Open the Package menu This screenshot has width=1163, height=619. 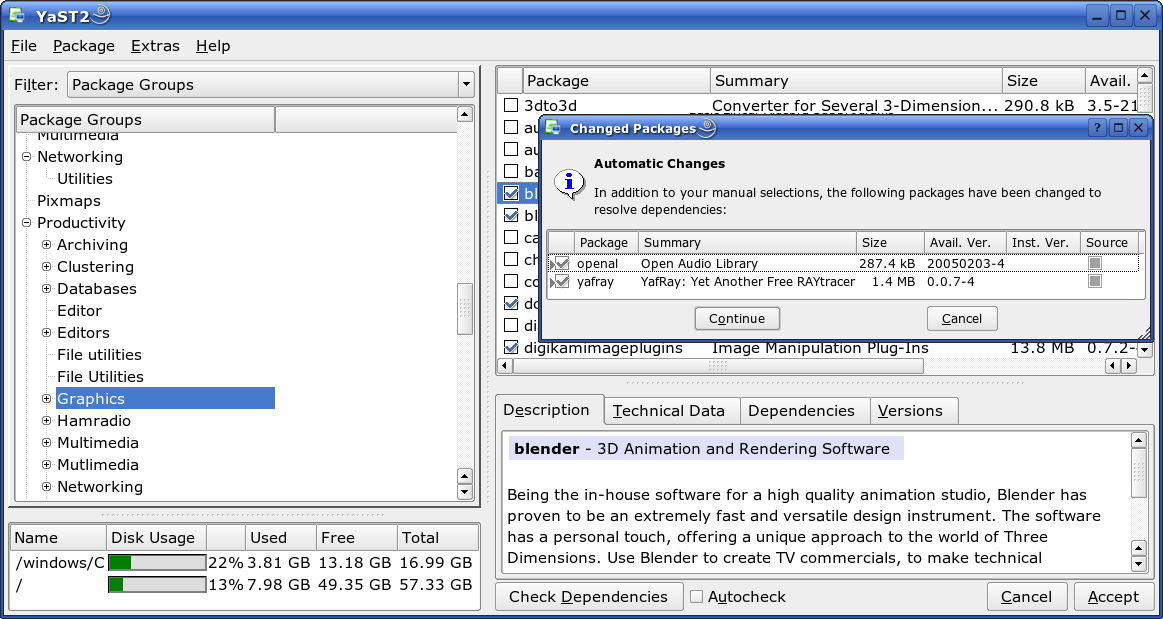pyautogui.click(x=84, y=46)
